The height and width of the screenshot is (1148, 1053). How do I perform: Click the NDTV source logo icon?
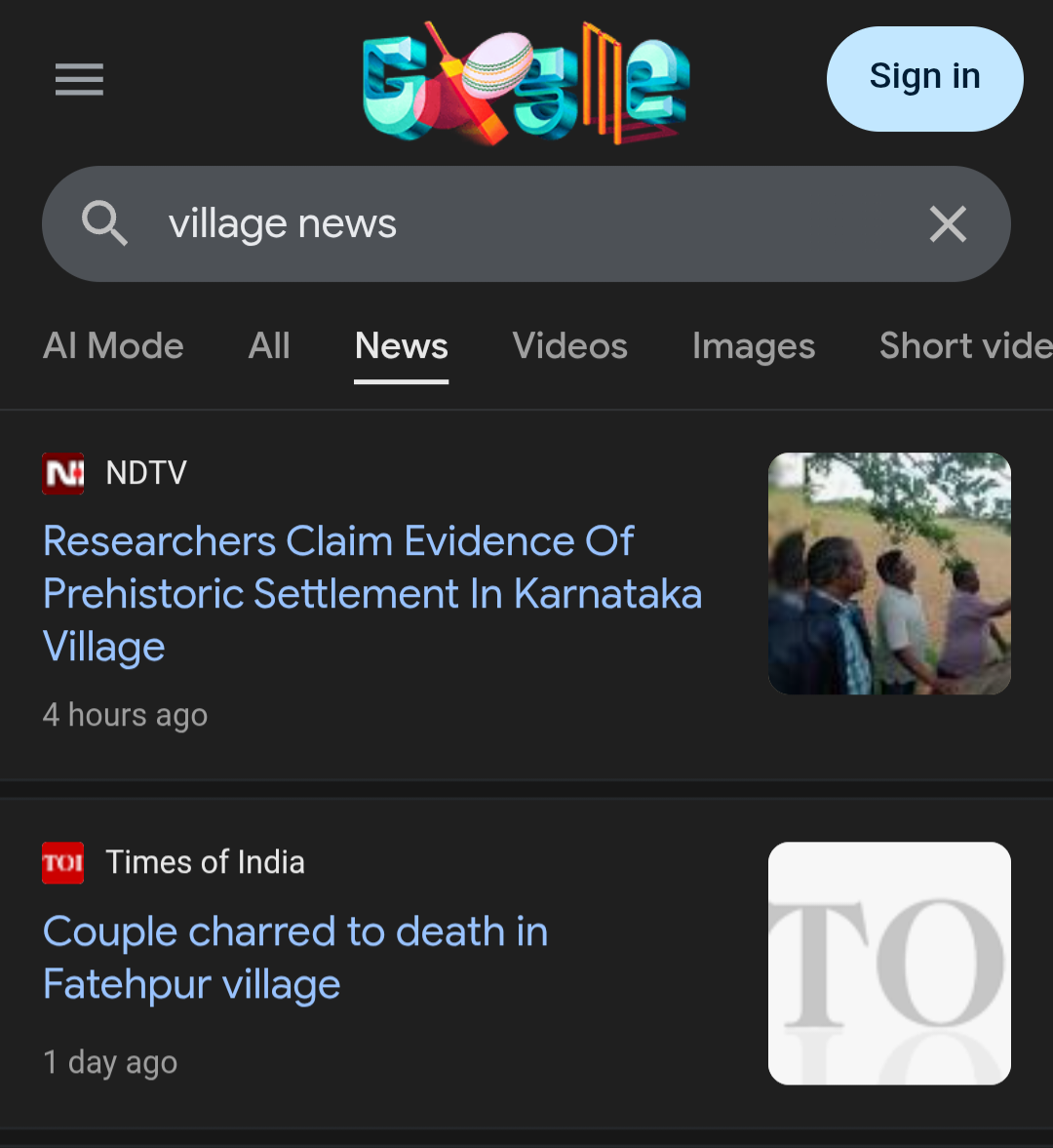coord(63,474)
